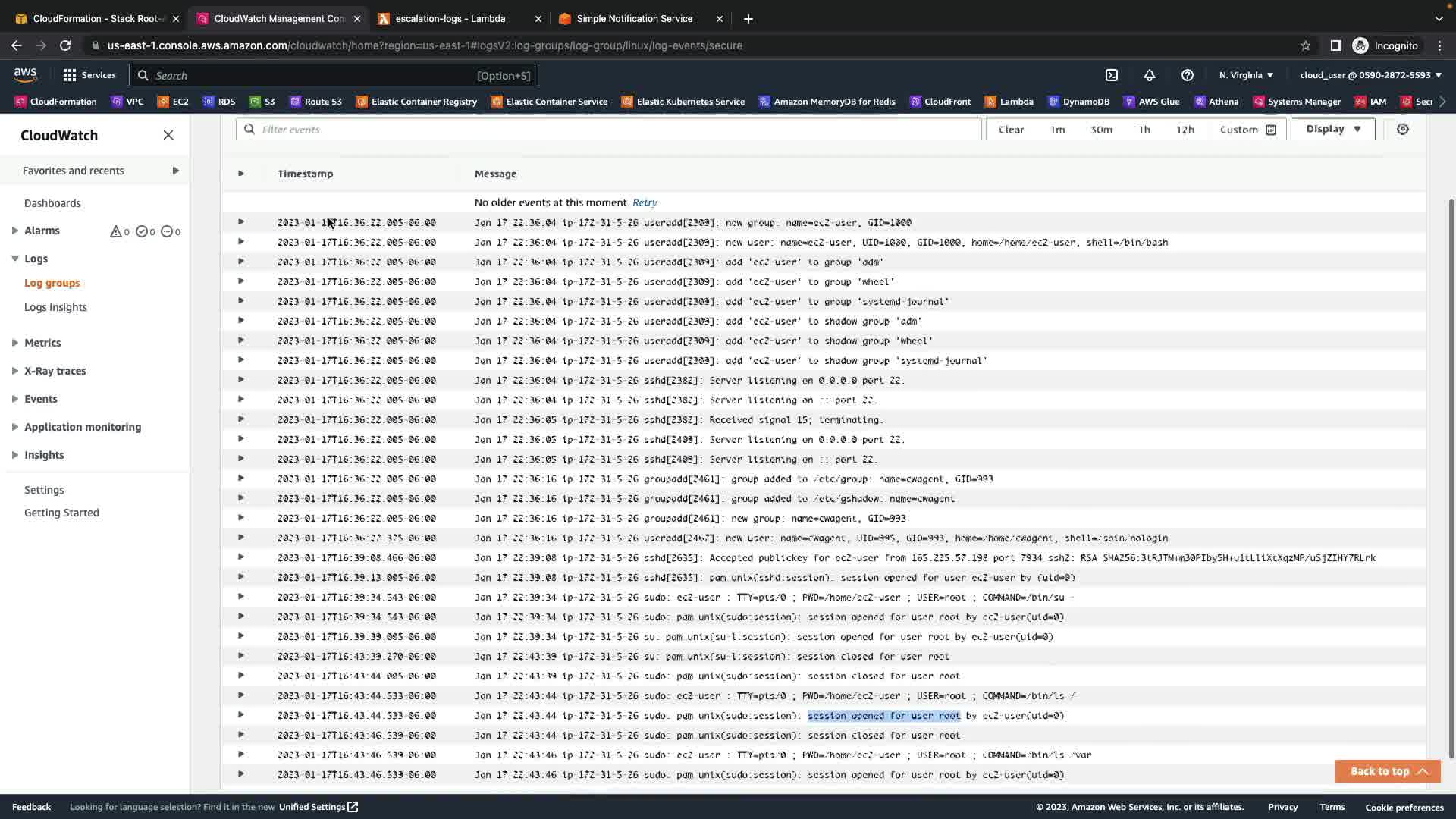
Task: Click the Back to top button
Action: click(1387, 771)
